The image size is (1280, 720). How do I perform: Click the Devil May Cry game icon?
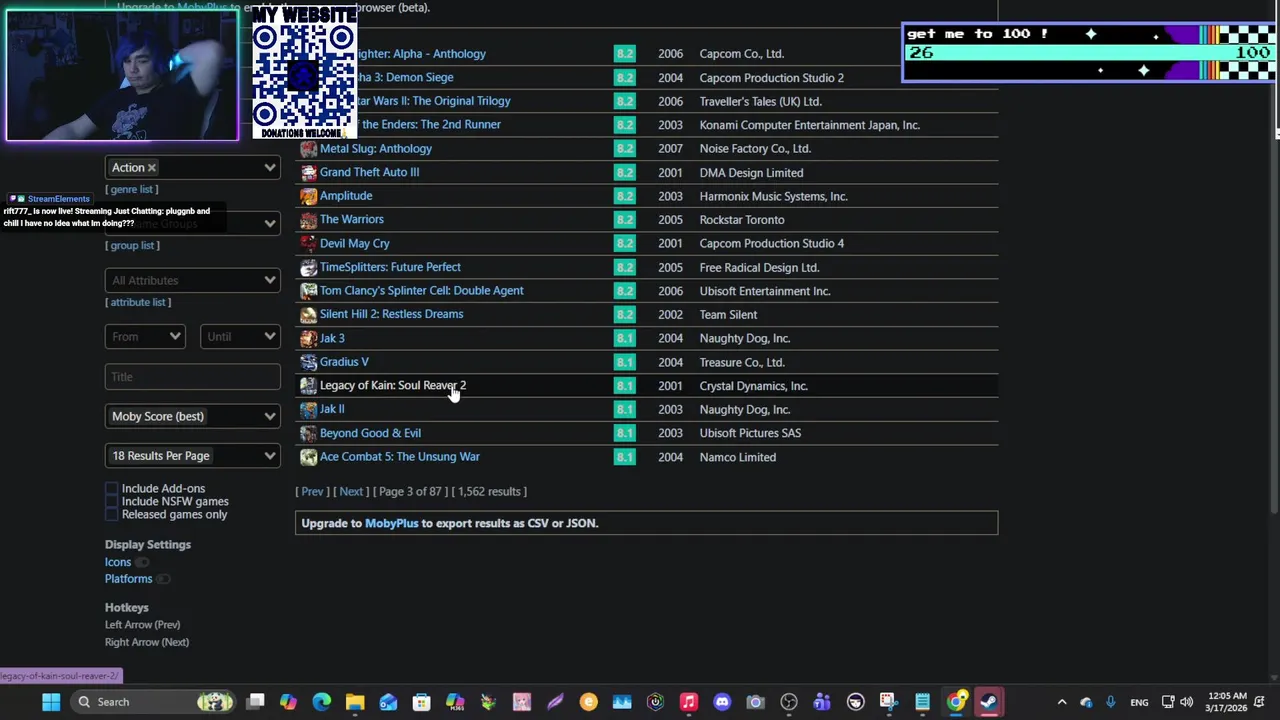(x=308, y=243)
